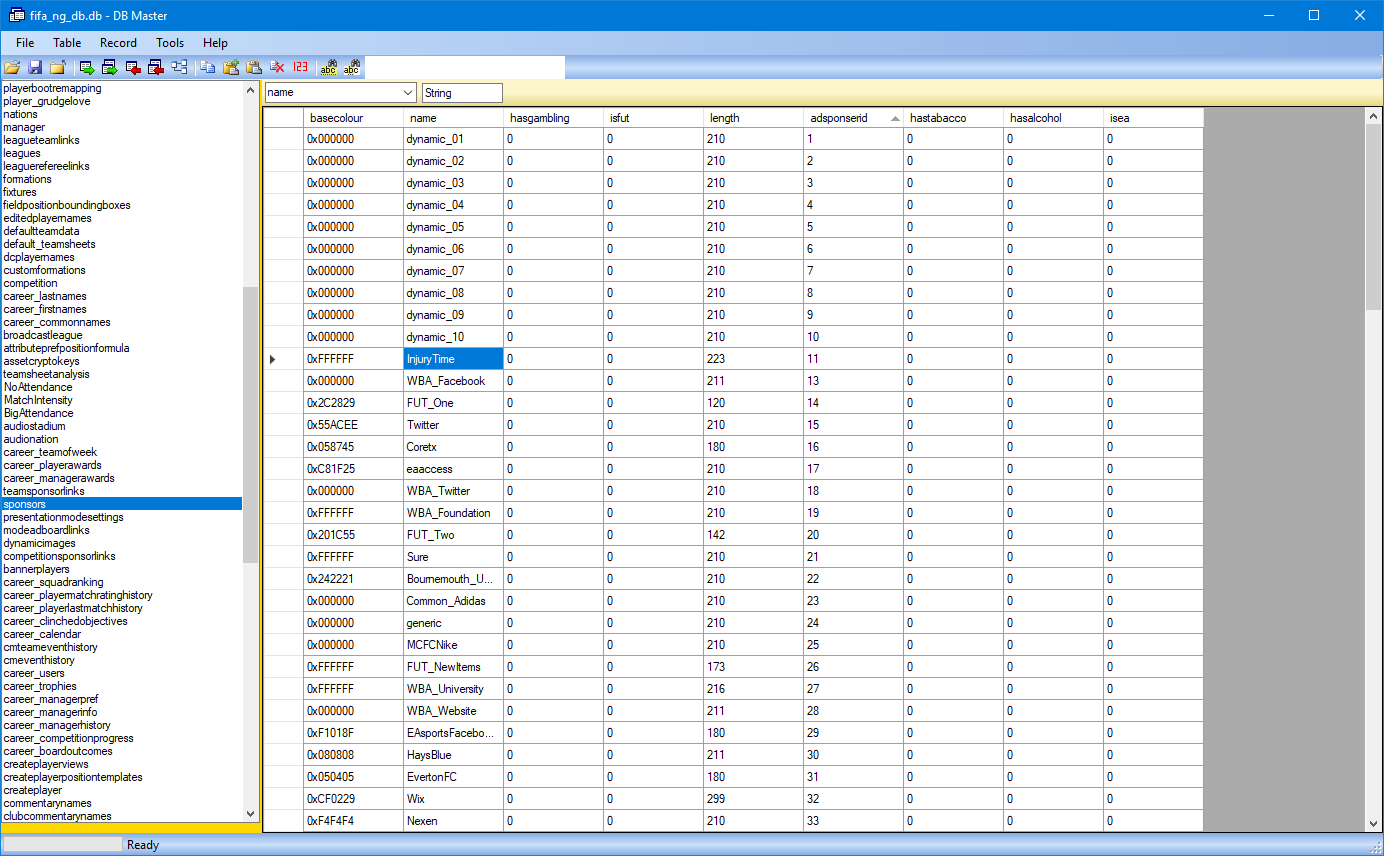
Task: Open the File menu
Action: pyautogui.click(x=25, y=43)
